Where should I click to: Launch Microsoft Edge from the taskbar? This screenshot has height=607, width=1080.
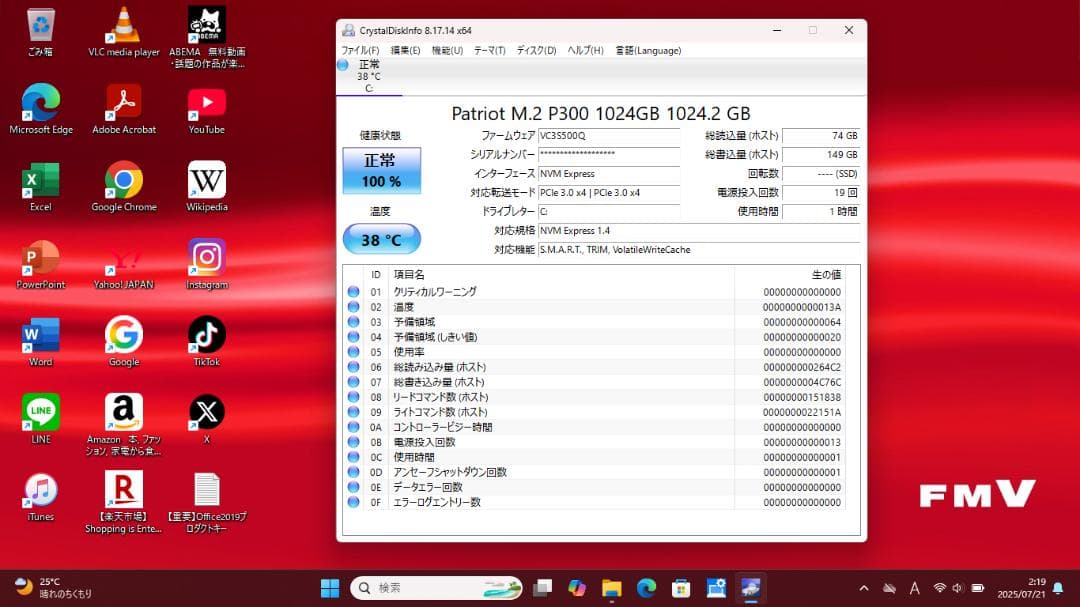coord(645,588)
